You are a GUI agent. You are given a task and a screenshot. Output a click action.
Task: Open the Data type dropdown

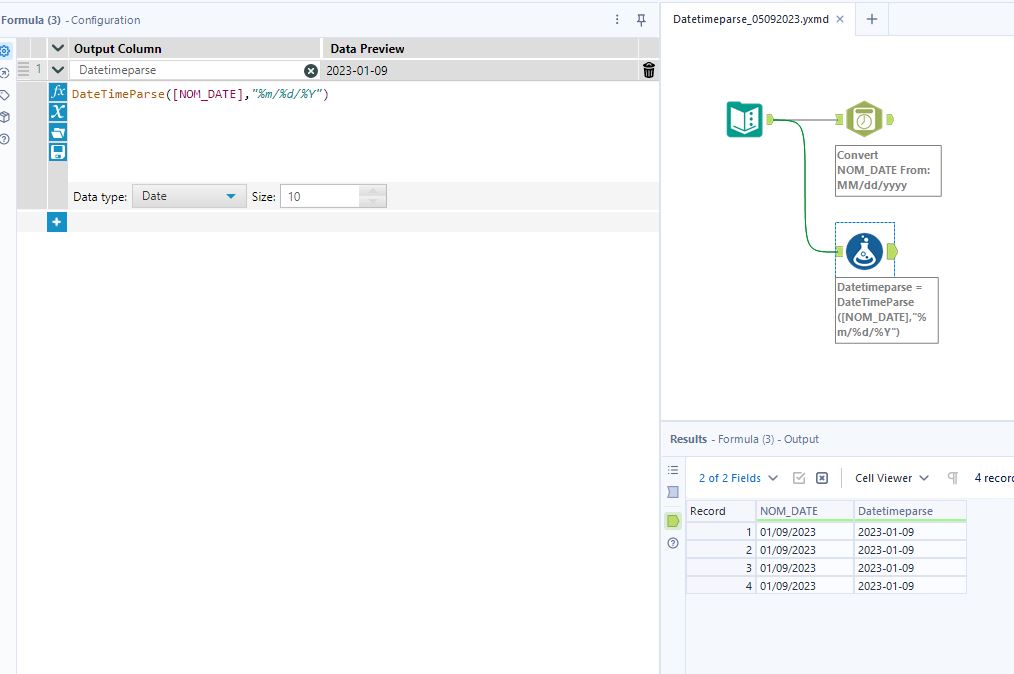coord(189,197)
